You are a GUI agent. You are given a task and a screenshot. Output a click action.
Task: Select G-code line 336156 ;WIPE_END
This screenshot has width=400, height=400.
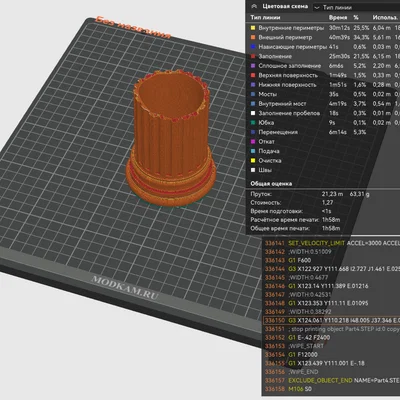click(x=332, y=372)
